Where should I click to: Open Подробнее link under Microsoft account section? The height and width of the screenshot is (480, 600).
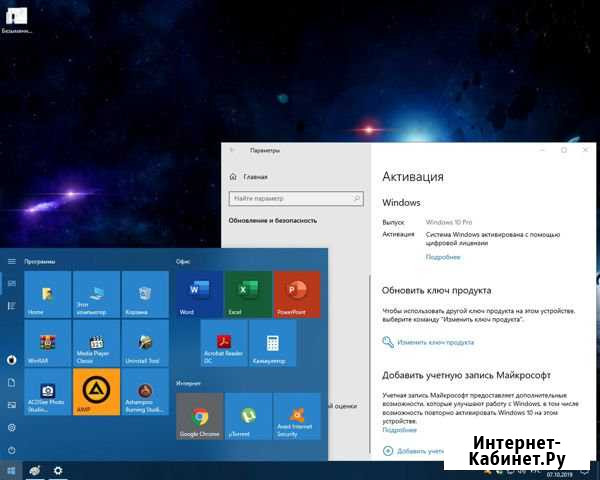click(x=399, y=430)
